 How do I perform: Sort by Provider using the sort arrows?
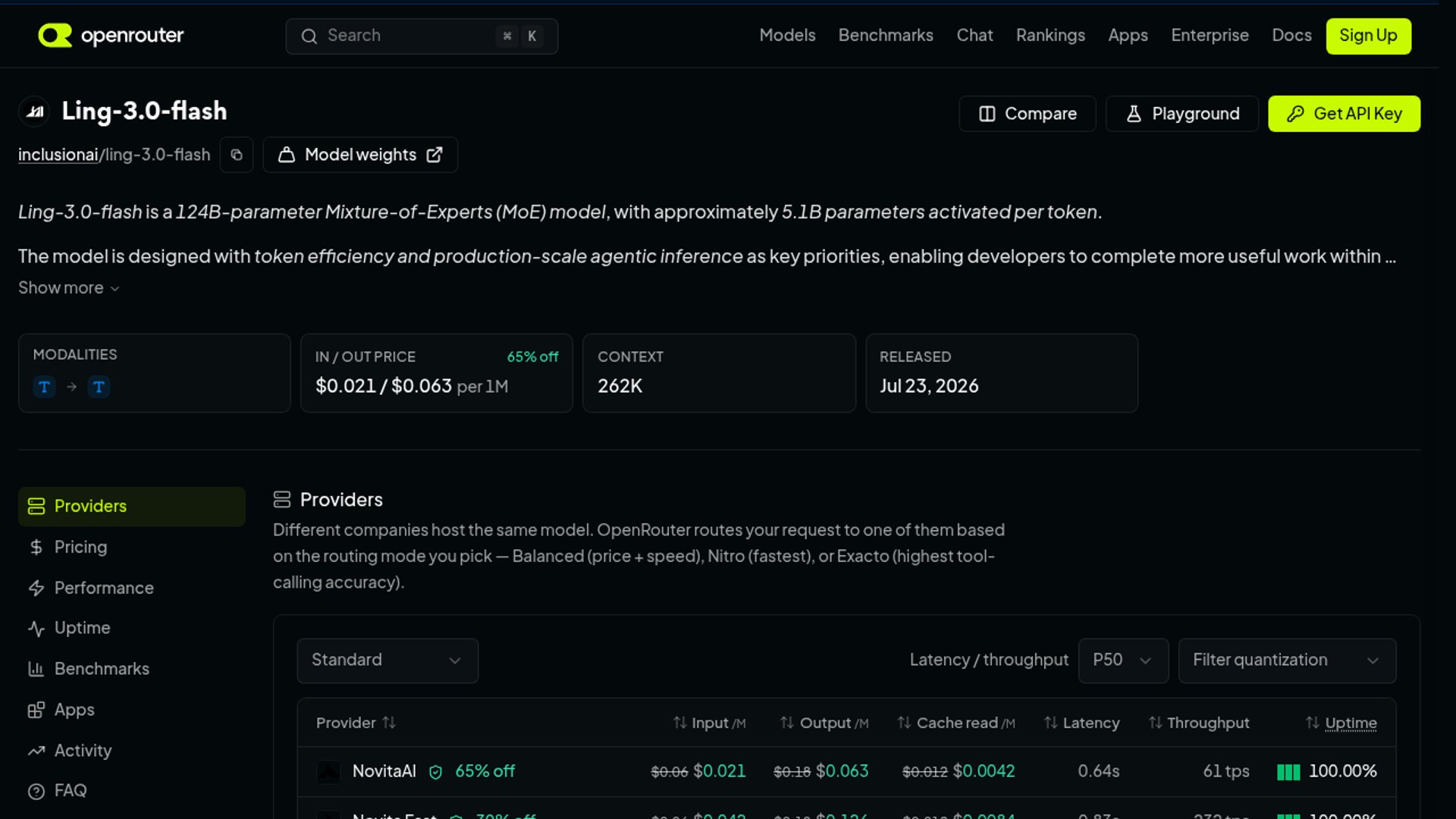click(389, 723)
